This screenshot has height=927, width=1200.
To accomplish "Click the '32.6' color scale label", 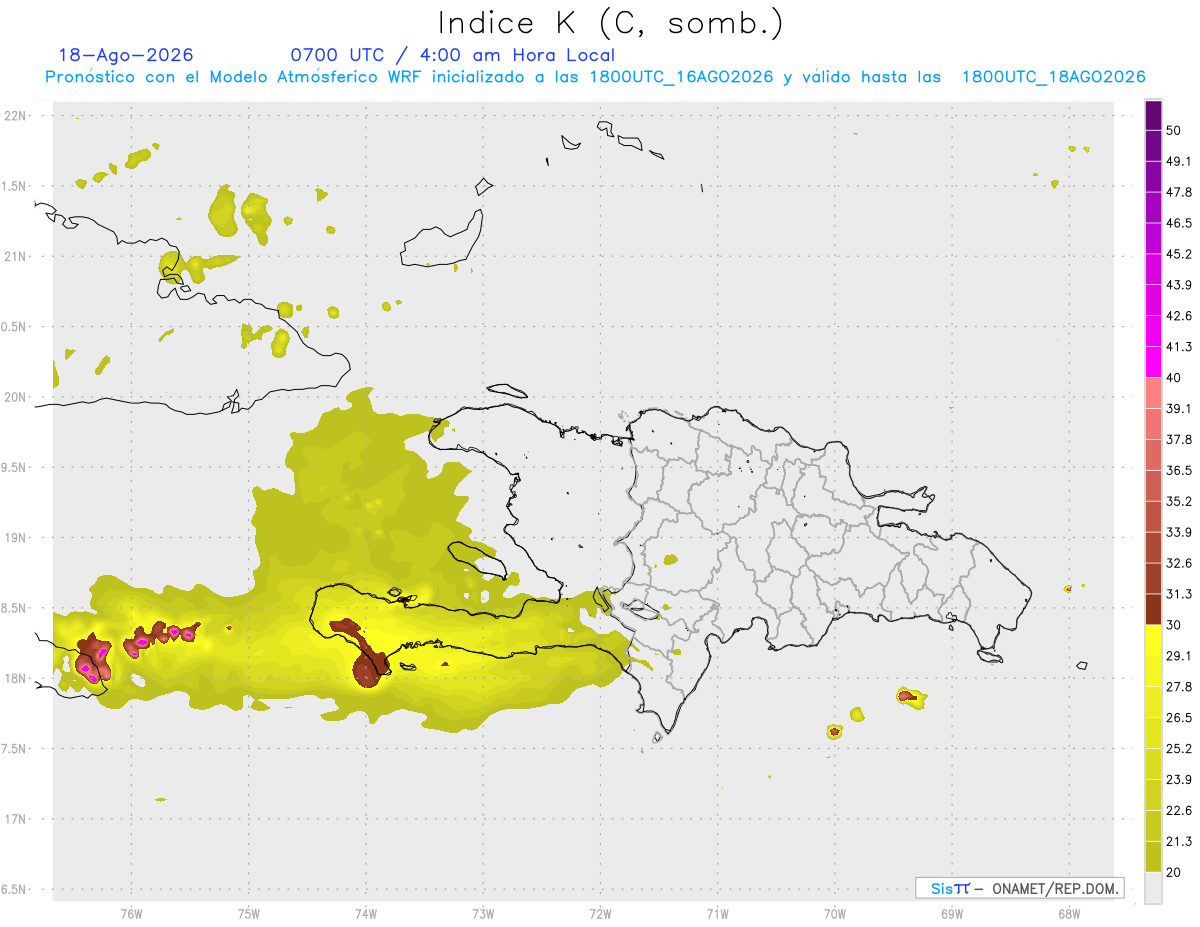I will (1179, 563).
